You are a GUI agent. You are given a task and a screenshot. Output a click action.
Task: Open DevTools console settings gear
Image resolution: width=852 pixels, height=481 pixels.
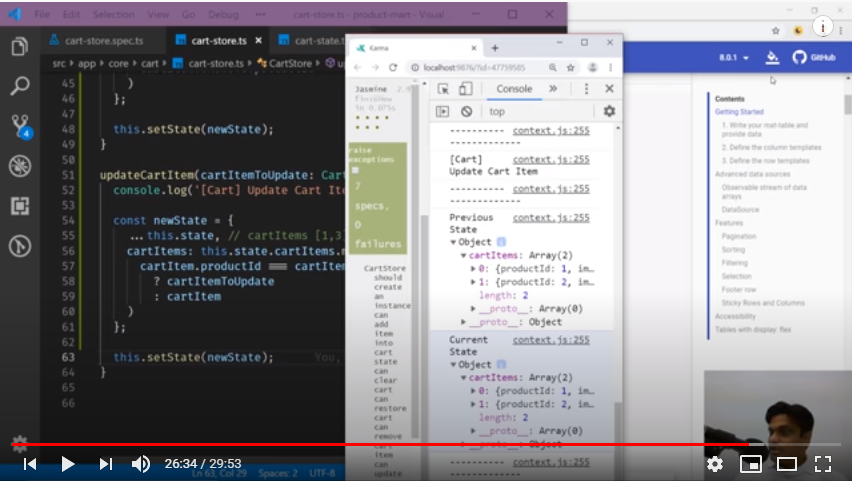[x=608, y=111]
